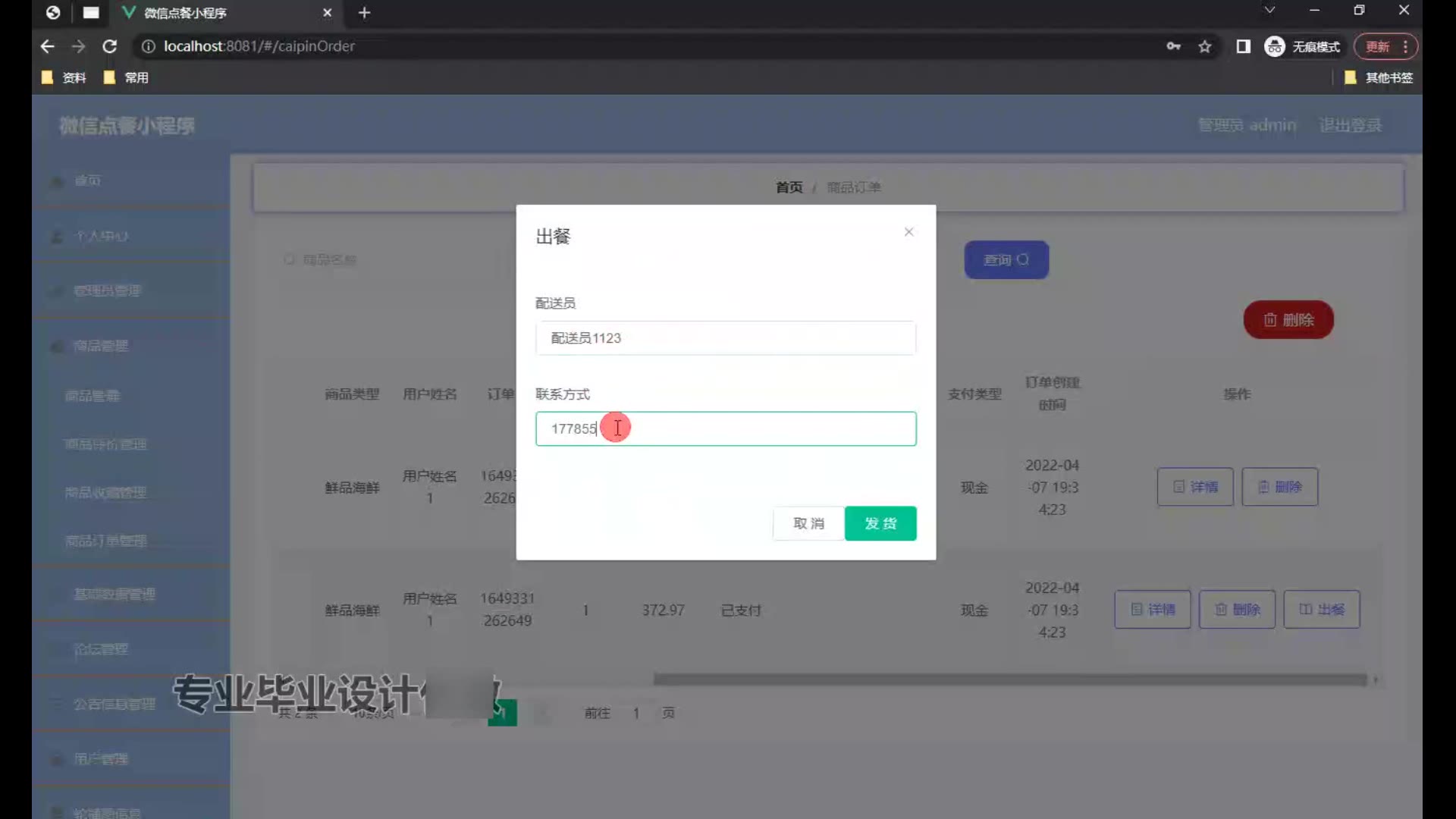Expand 其他书签 bookmarks folder
The height and width of the screenshot is (819, 1456).
(x=1379, y=77)
